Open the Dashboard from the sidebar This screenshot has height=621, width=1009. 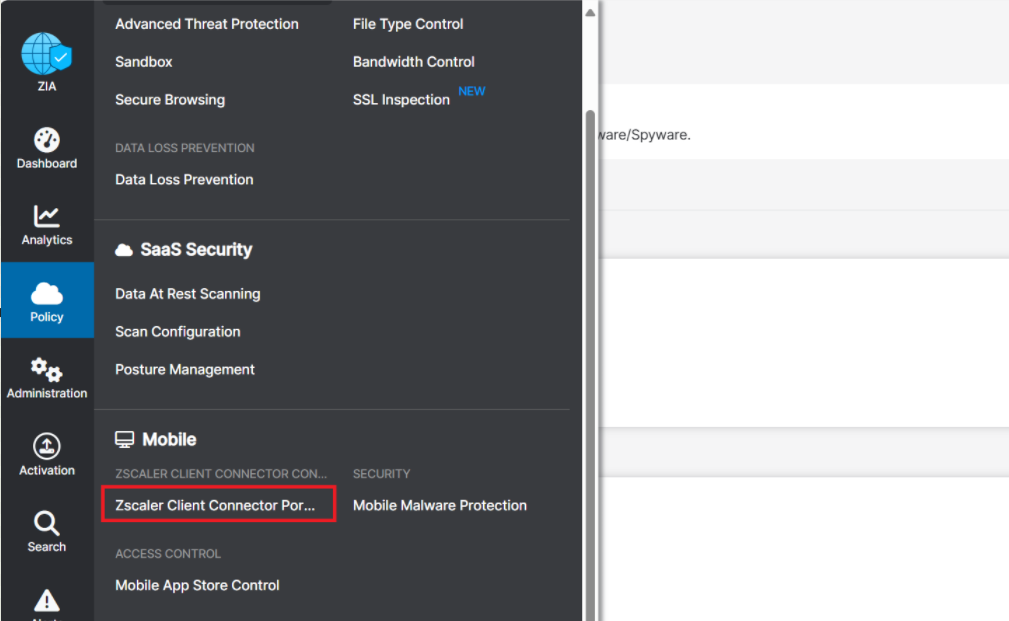[x=46, y=142]
